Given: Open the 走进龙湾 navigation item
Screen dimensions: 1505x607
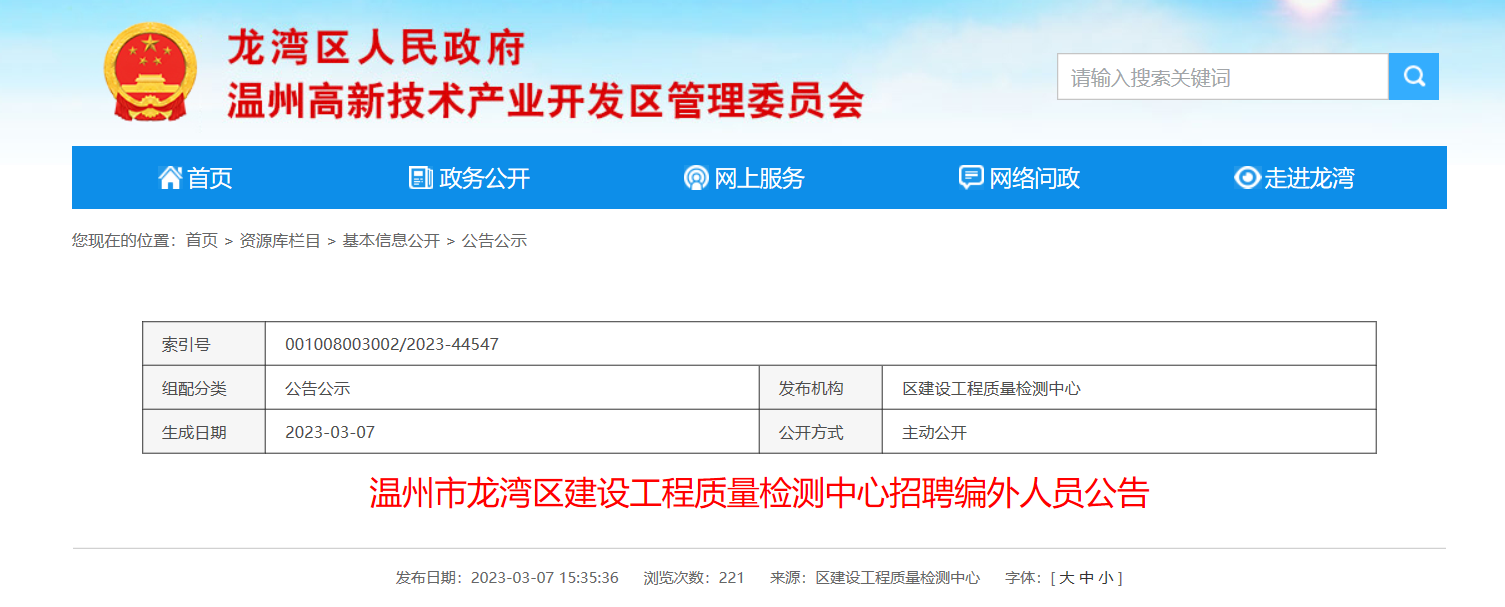Looking at the screenshot, I should 1295,178.
